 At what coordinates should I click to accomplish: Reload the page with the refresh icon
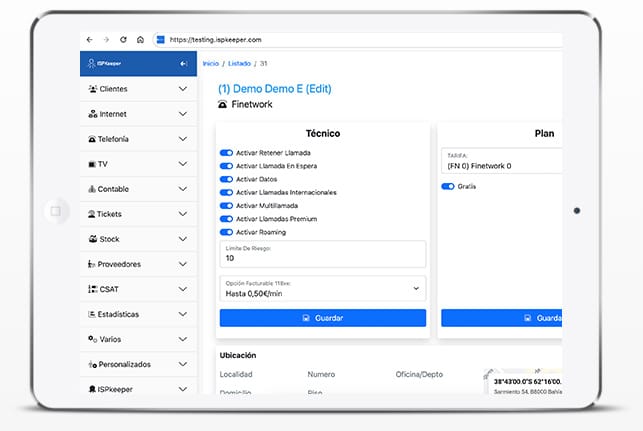(x=123, y=39)
